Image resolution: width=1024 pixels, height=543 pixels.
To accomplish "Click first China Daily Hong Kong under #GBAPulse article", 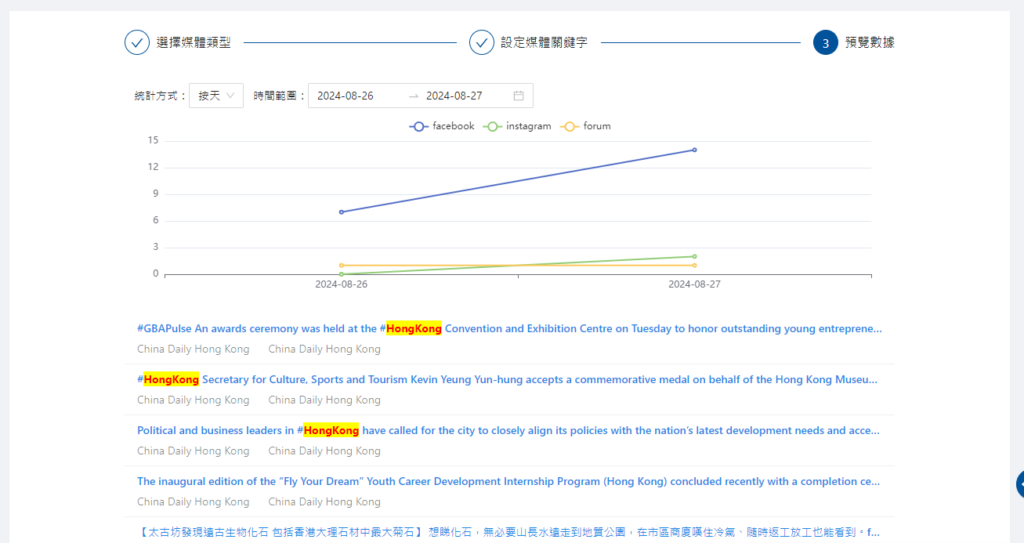I will pyautogui.click(x=193, y=349).
